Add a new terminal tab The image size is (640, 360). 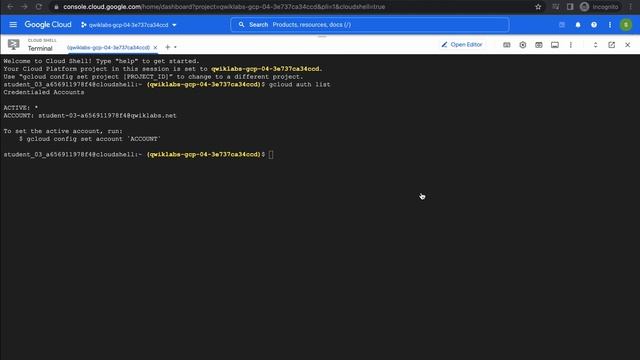167,47
